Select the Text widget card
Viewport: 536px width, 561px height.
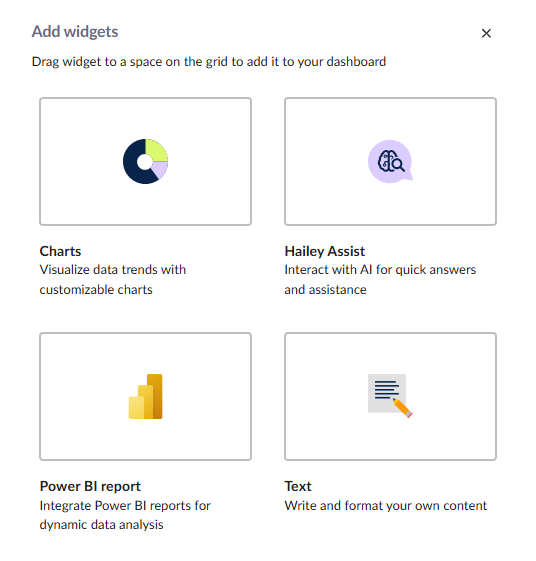[390, 396]
